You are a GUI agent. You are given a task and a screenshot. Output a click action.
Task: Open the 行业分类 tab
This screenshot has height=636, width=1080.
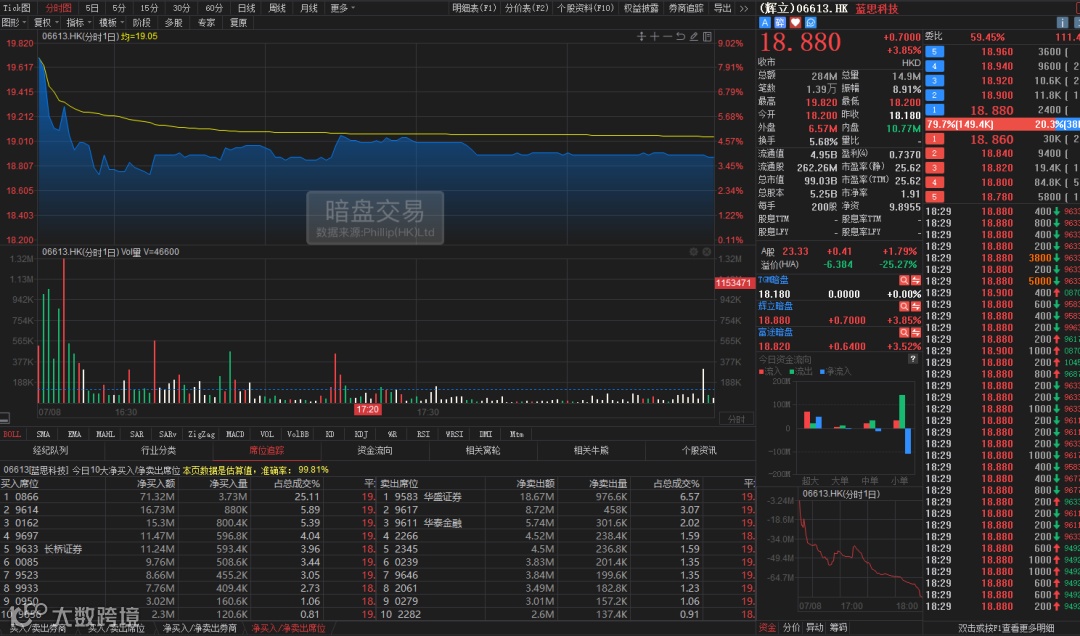(159, 451)
